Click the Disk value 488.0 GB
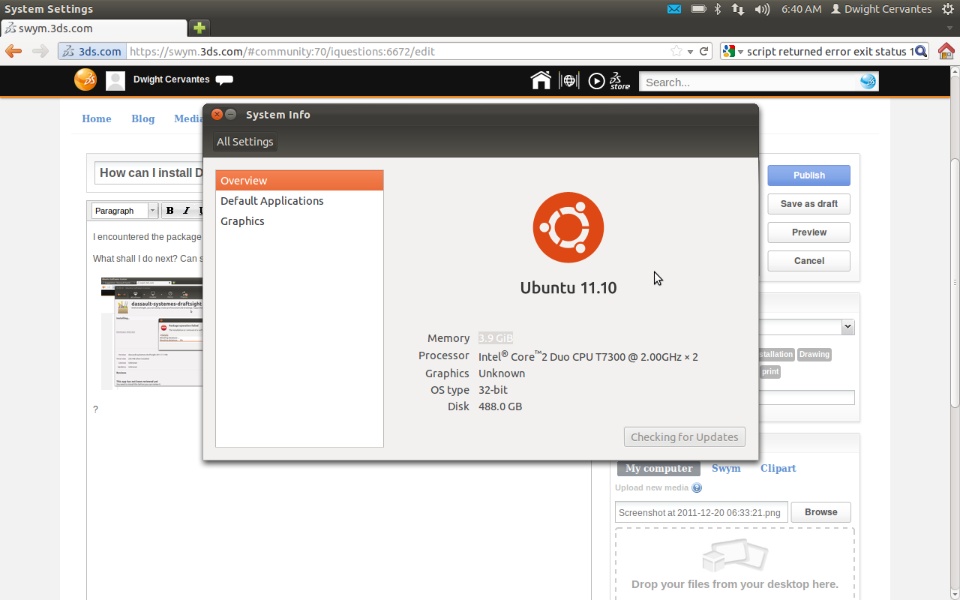This screenshot has width=960, height=600. [x=500, y=407]
